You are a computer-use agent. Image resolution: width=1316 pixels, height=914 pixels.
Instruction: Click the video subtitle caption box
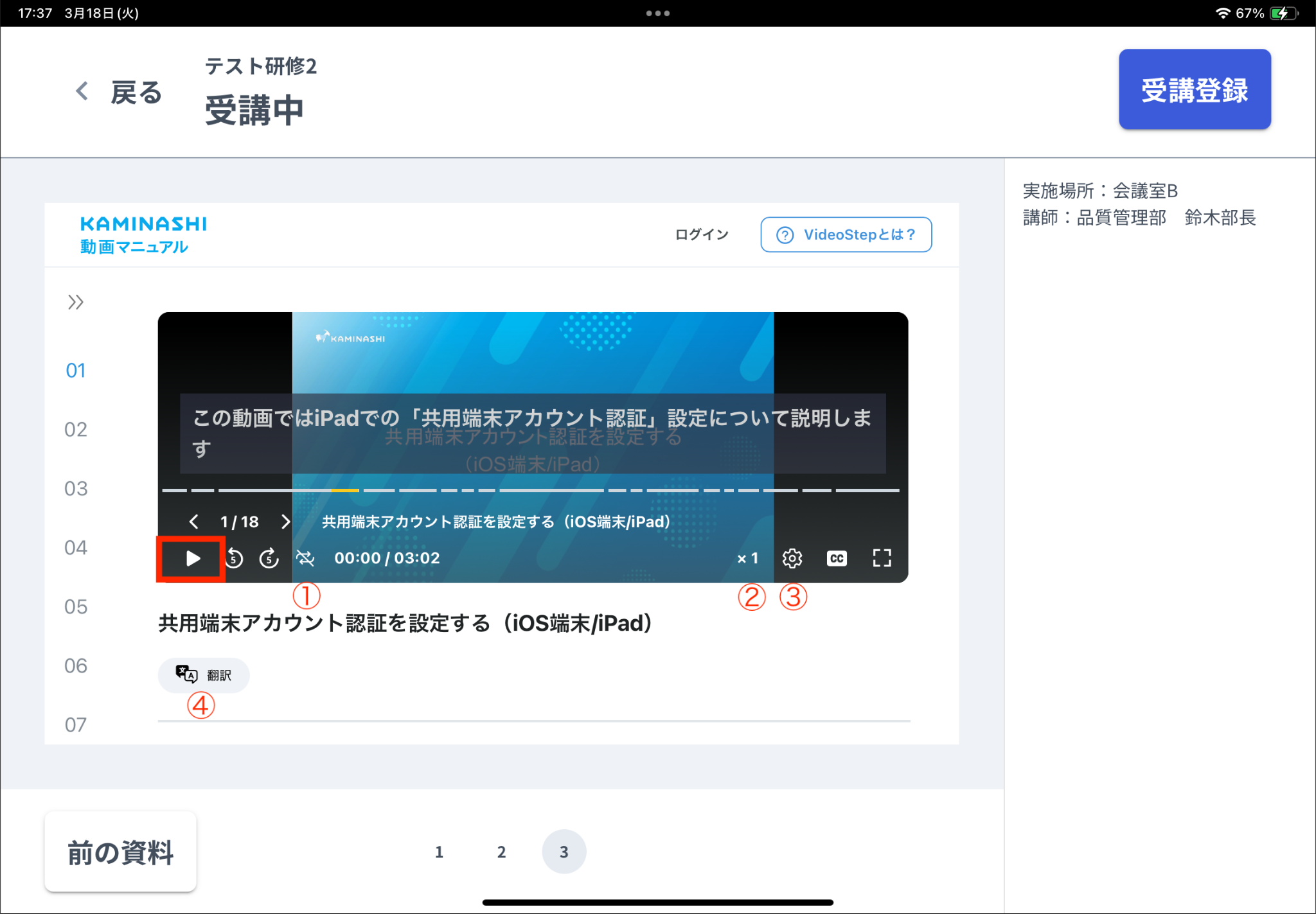pos(533,434)
